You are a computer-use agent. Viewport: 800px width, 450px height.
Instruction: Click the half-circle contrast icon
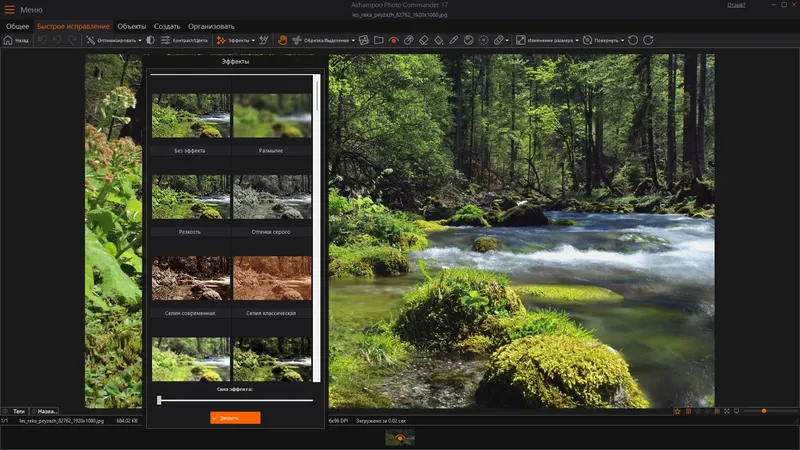[151, 40]
